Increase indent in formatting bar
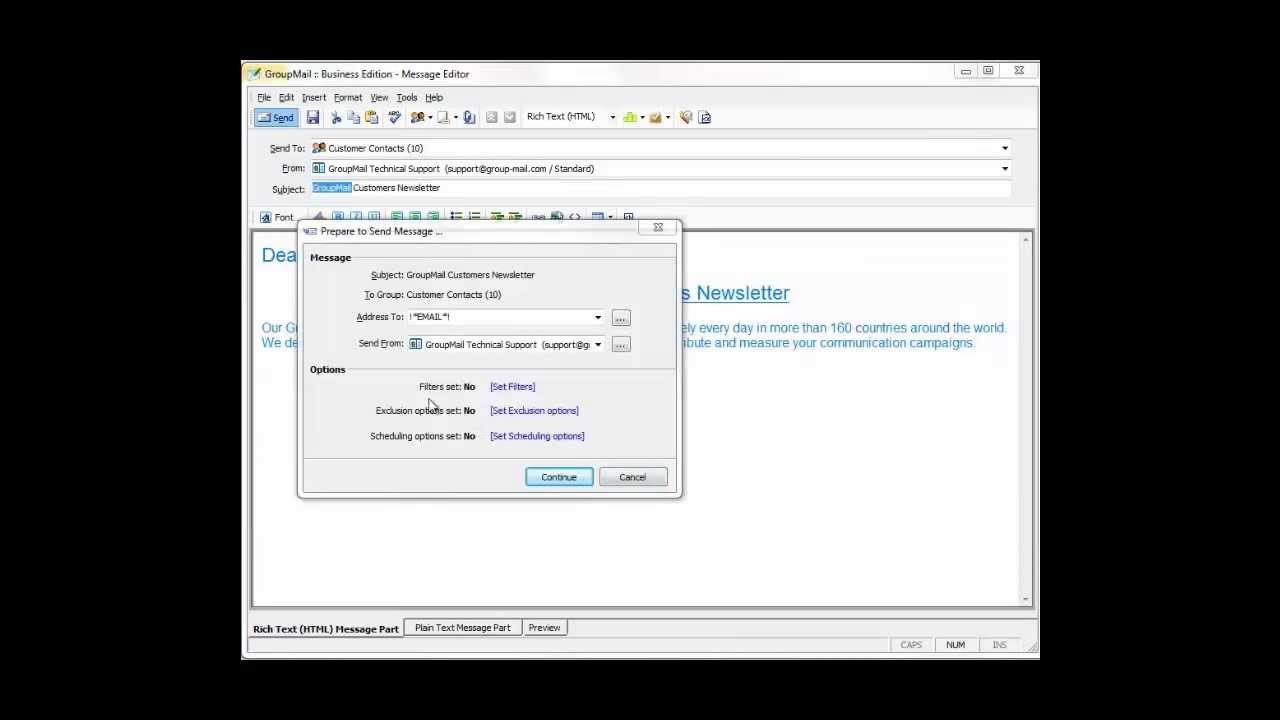Image resolution: width=1280 pixels, height=720 pixels. coord(514,216)
